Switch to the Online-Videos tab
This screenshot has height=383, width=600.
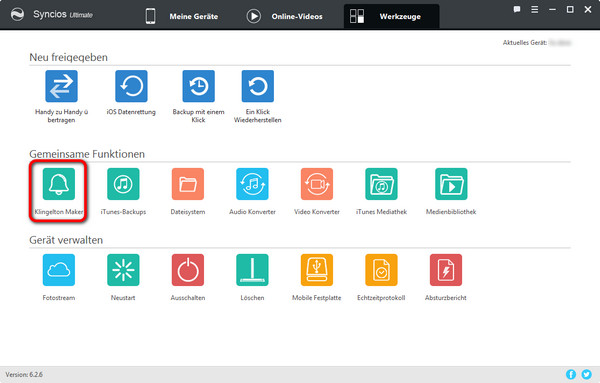(285, 16)
